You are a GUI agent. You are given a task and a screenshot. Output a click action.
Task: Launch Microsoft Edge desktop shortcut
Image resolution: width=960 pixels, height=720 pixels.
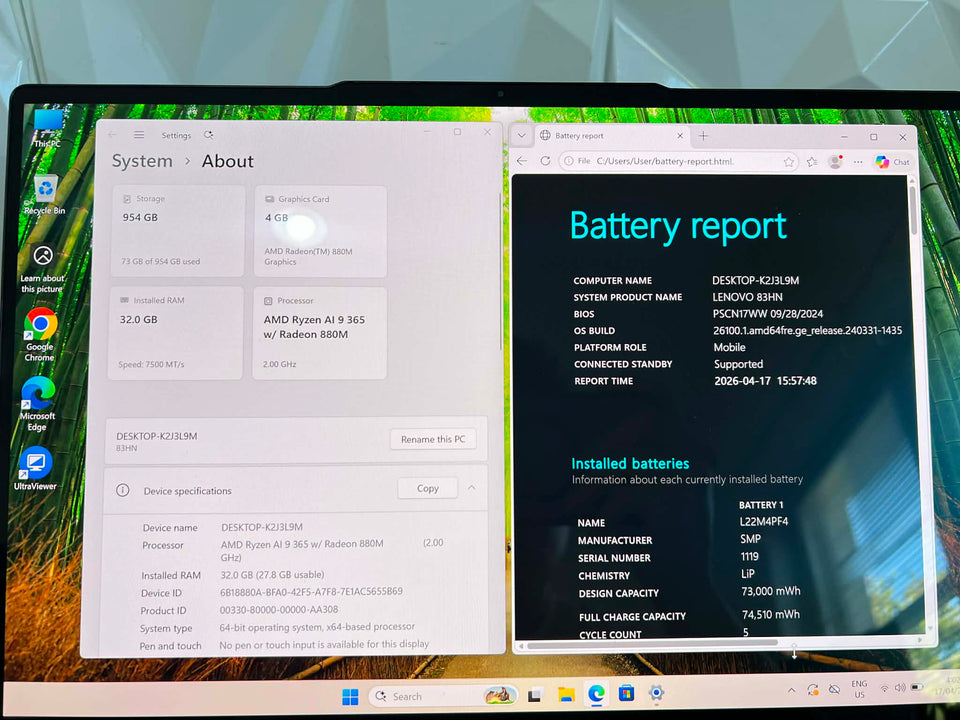[x=38, y=403]
